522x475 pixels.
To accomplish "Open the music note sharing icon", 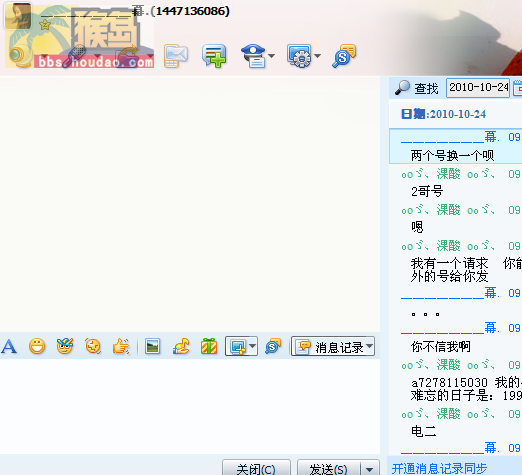I will 181,346.
